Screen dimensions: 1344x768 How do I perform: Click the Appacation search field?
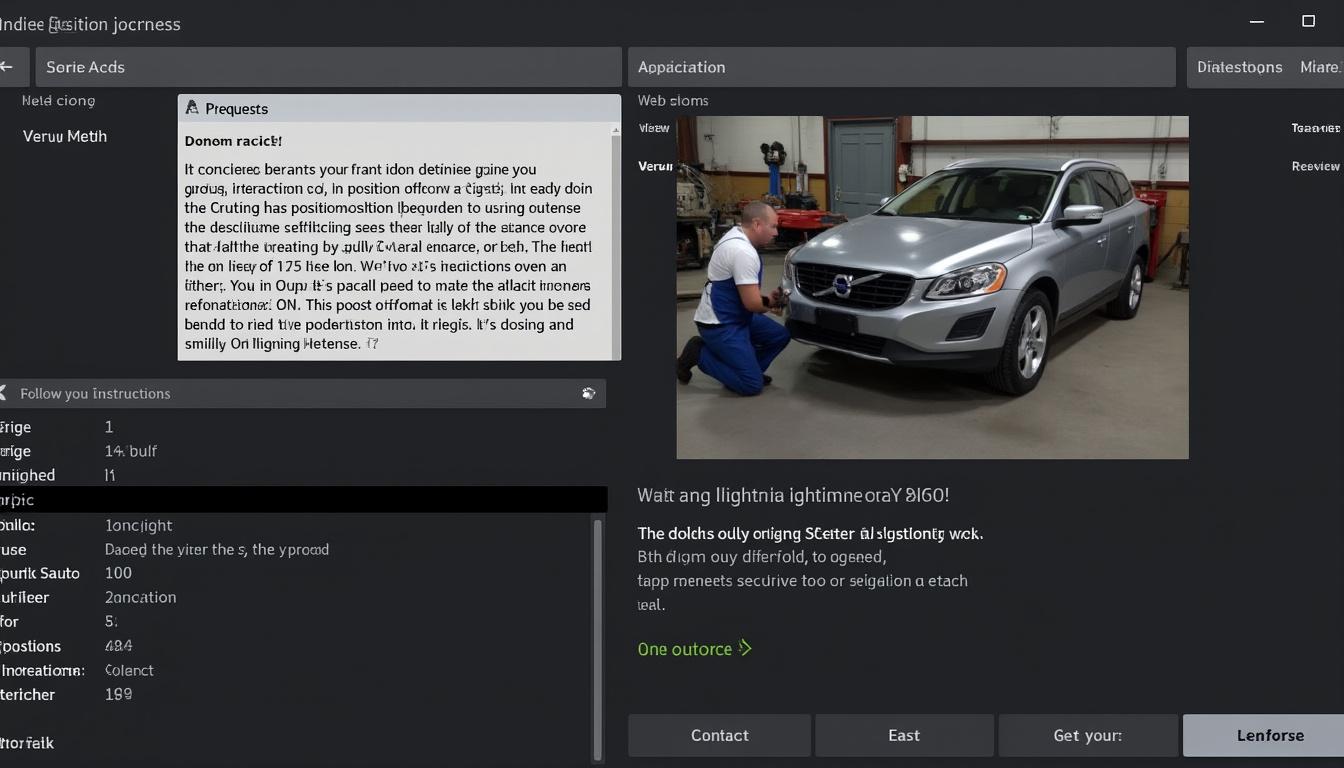coord(900,66)
